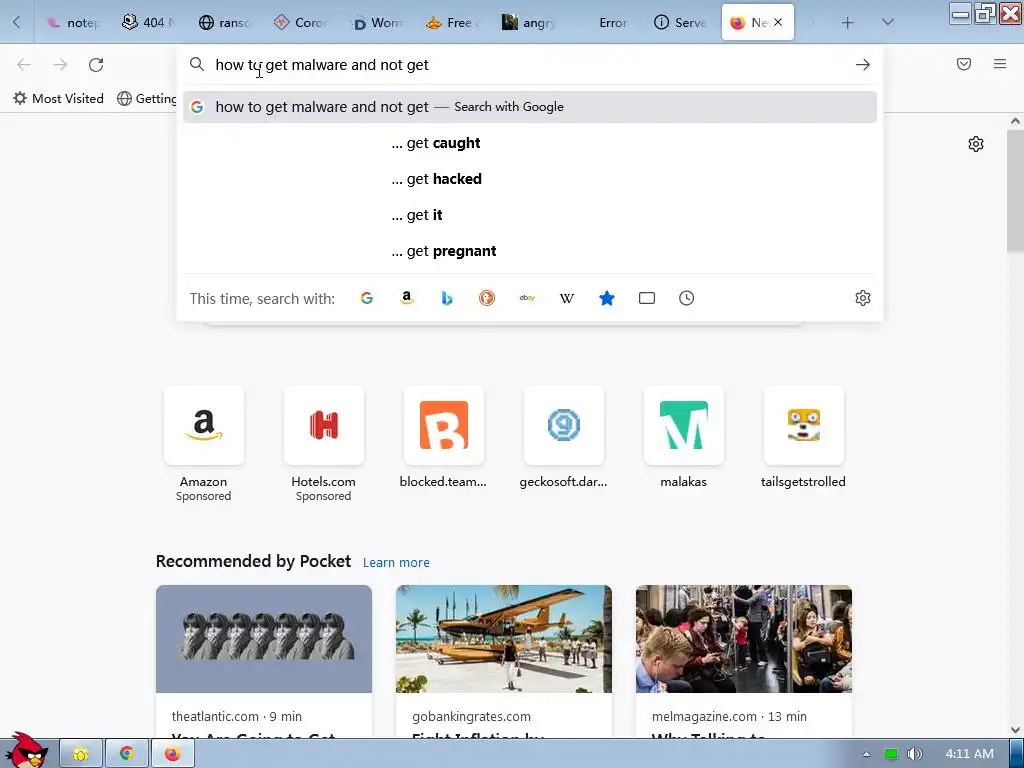The width and height of the screenshot is (1024, 768).
Task: Open the Firefox application menu
Action: click(x=1000, y=64)
